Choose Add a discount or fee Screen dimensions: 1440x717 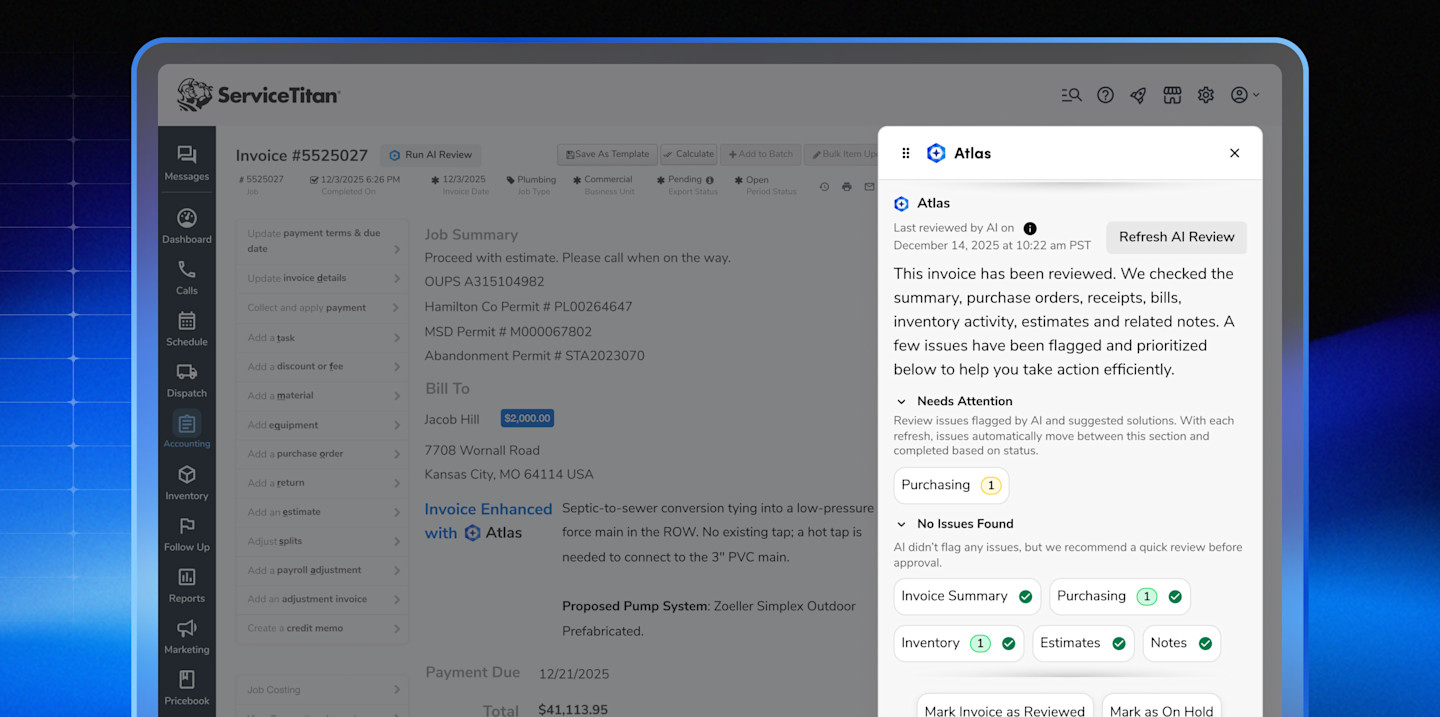pos(322,366)
